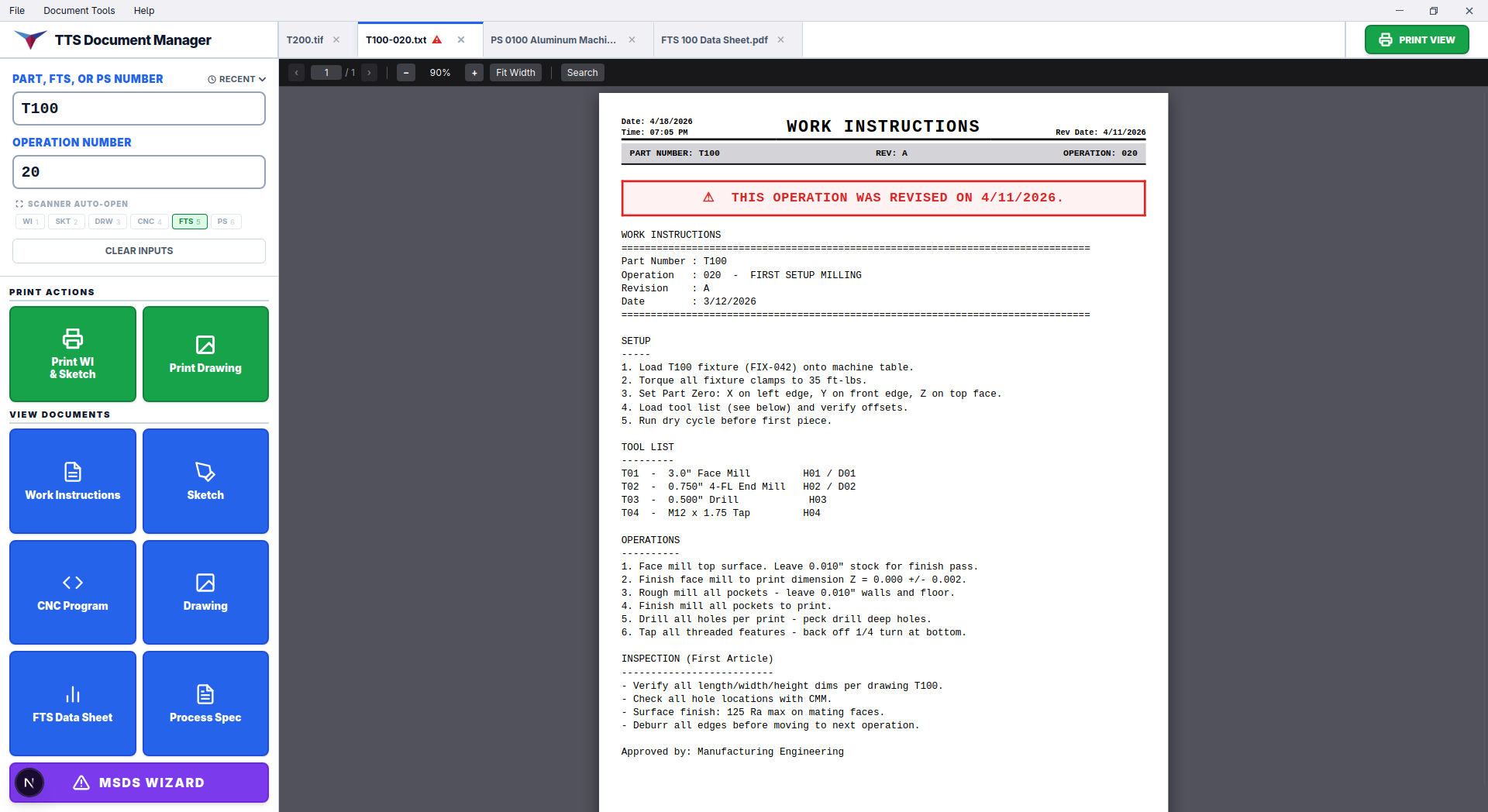Disable the FTS auto-open toggle
The height and width of the screenshot is (812, 1488).
click(189, 222)
